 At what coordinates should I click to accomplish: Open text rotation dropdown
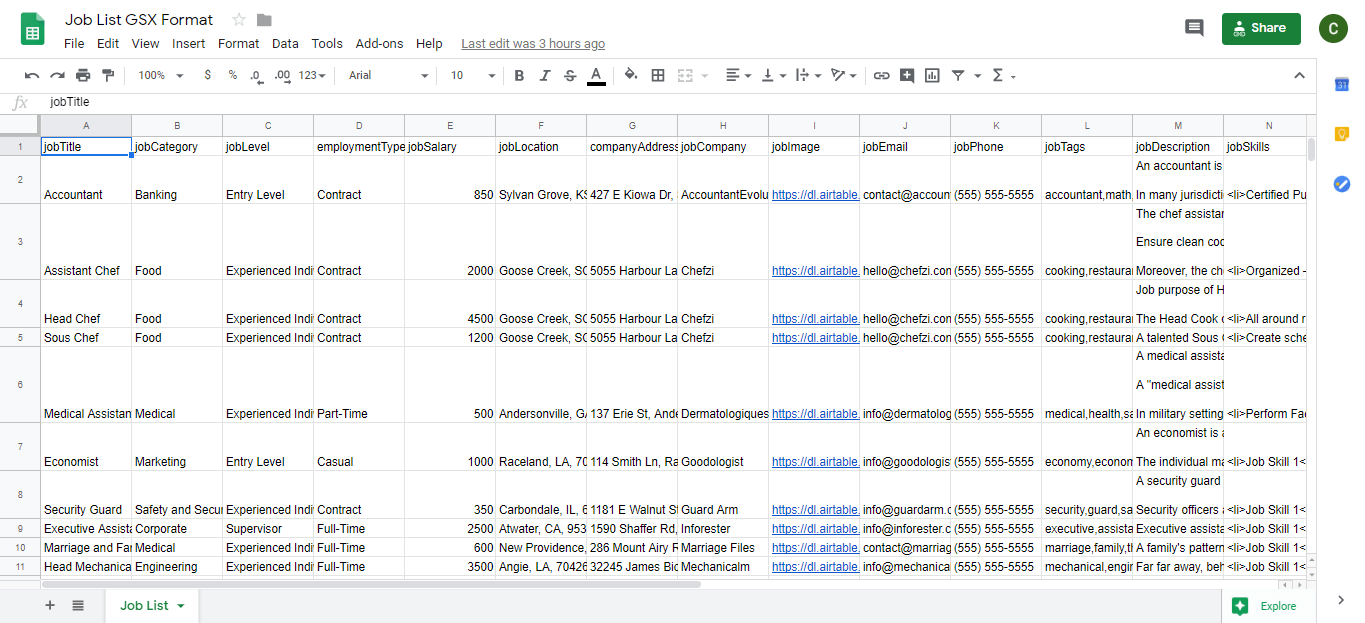tap(845, 75)
